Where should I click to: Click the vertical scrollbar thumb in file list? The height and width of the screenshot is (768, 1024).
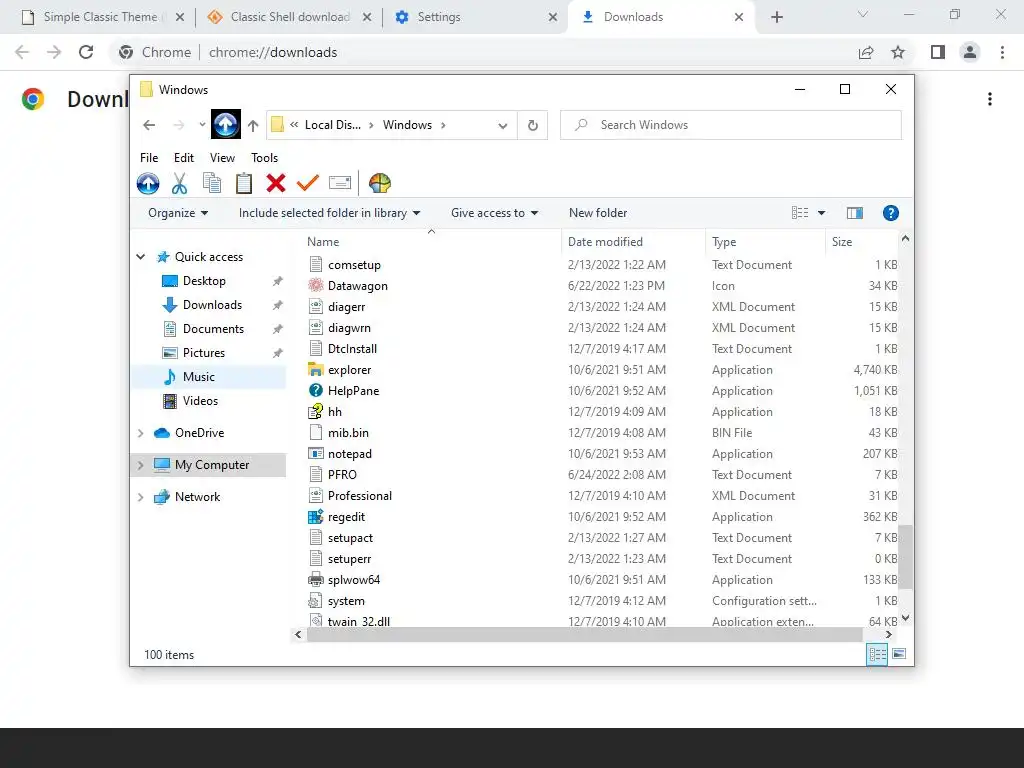[905, 556]
